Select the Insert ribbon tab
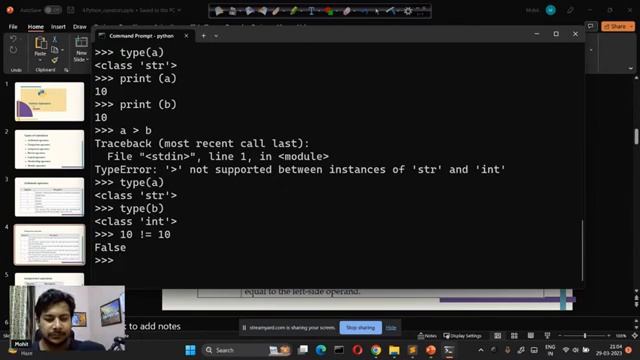Viewport: 640px width, 360px height. 58,27
